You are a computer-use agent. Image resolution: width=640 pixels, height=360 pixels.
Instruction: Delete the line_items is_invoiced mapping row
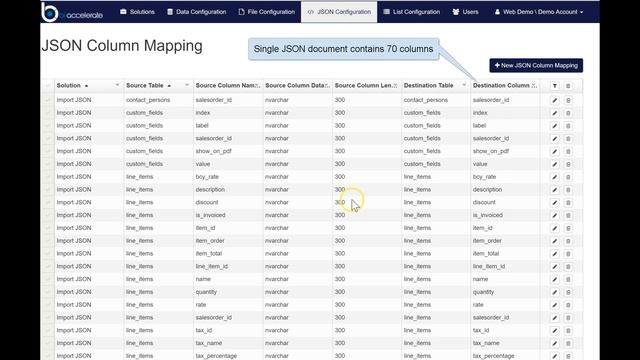click(568, 216)
